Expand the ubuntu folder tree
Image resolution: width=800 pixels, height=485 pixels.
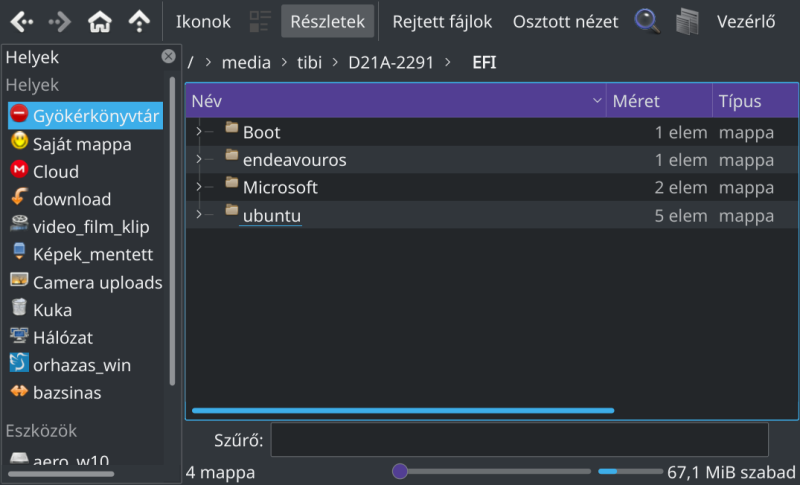(199, 214)
